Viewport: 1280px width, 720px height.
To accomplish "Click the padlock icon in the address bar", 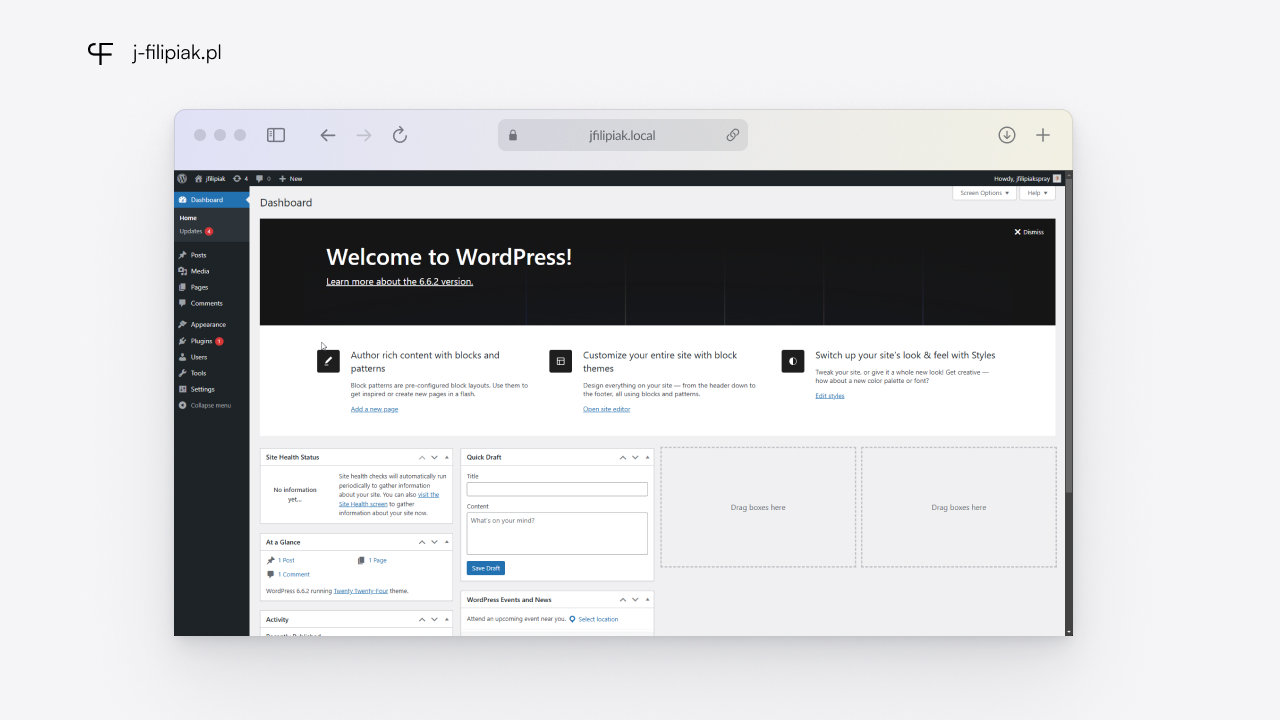I will tap(513, 135).
